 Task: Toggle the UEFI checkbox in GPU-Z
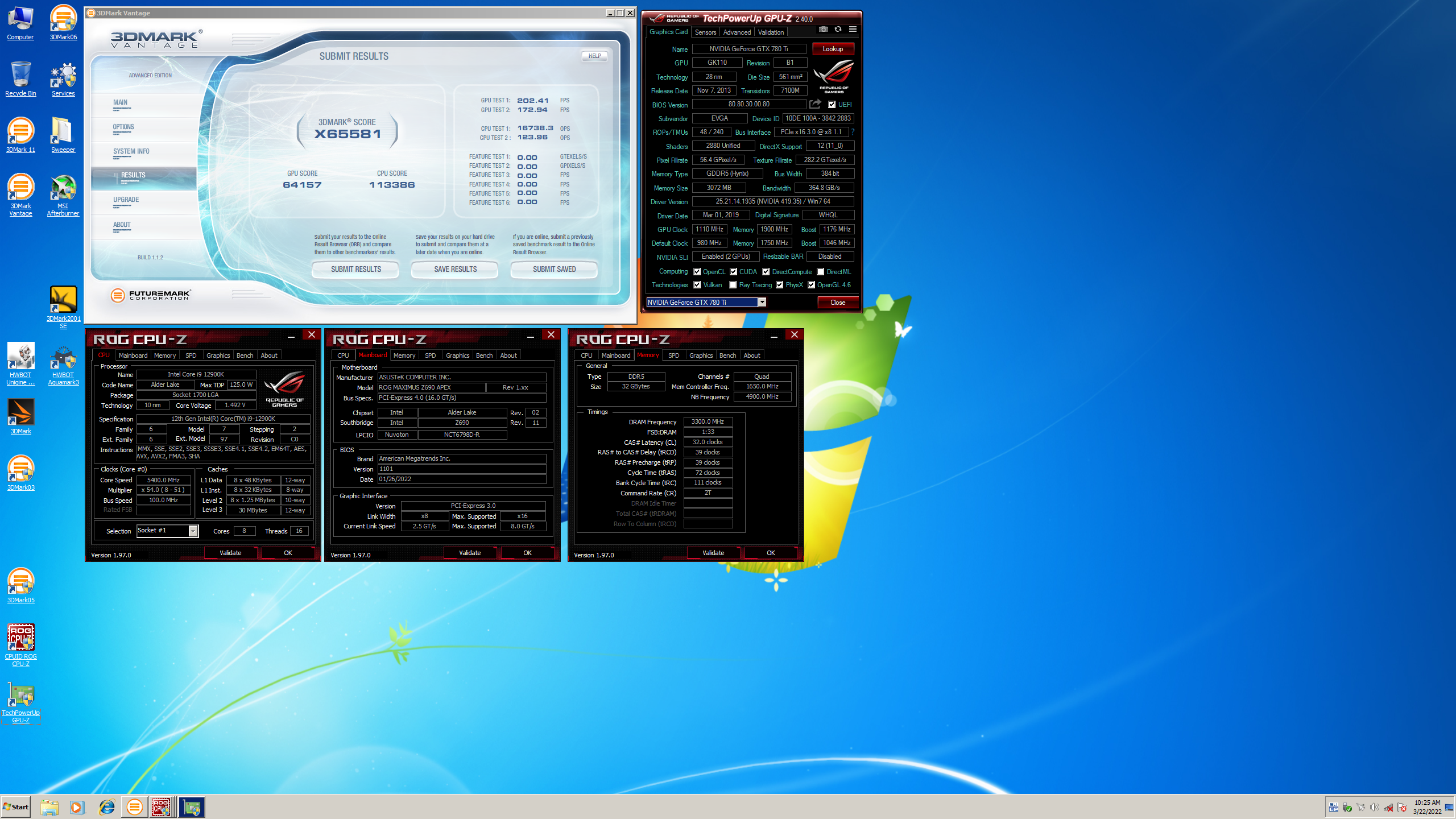832,105
